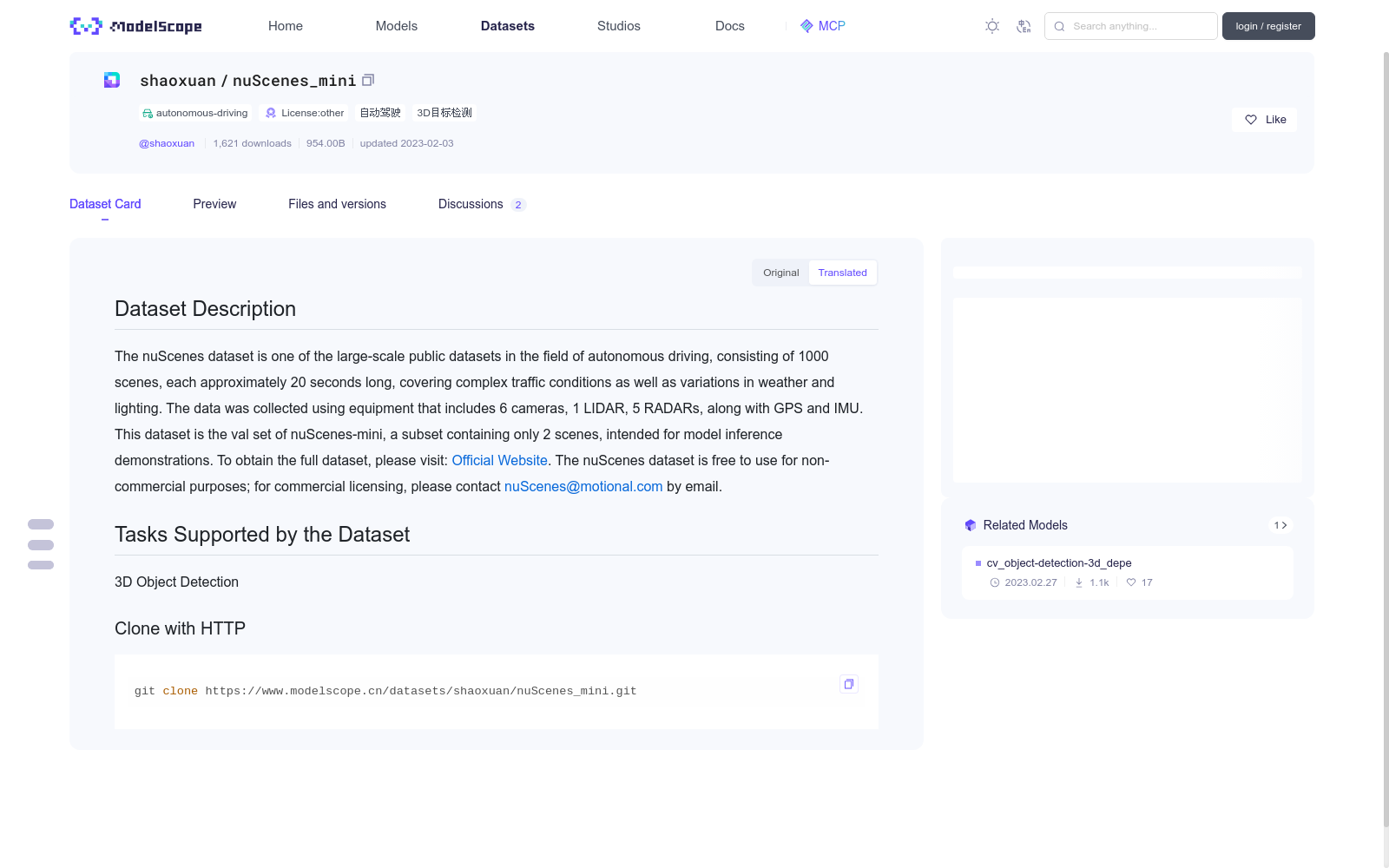Screen dimensions: 1389x868
Task: Click the 3D目标检测 tag
Action: 444,113
